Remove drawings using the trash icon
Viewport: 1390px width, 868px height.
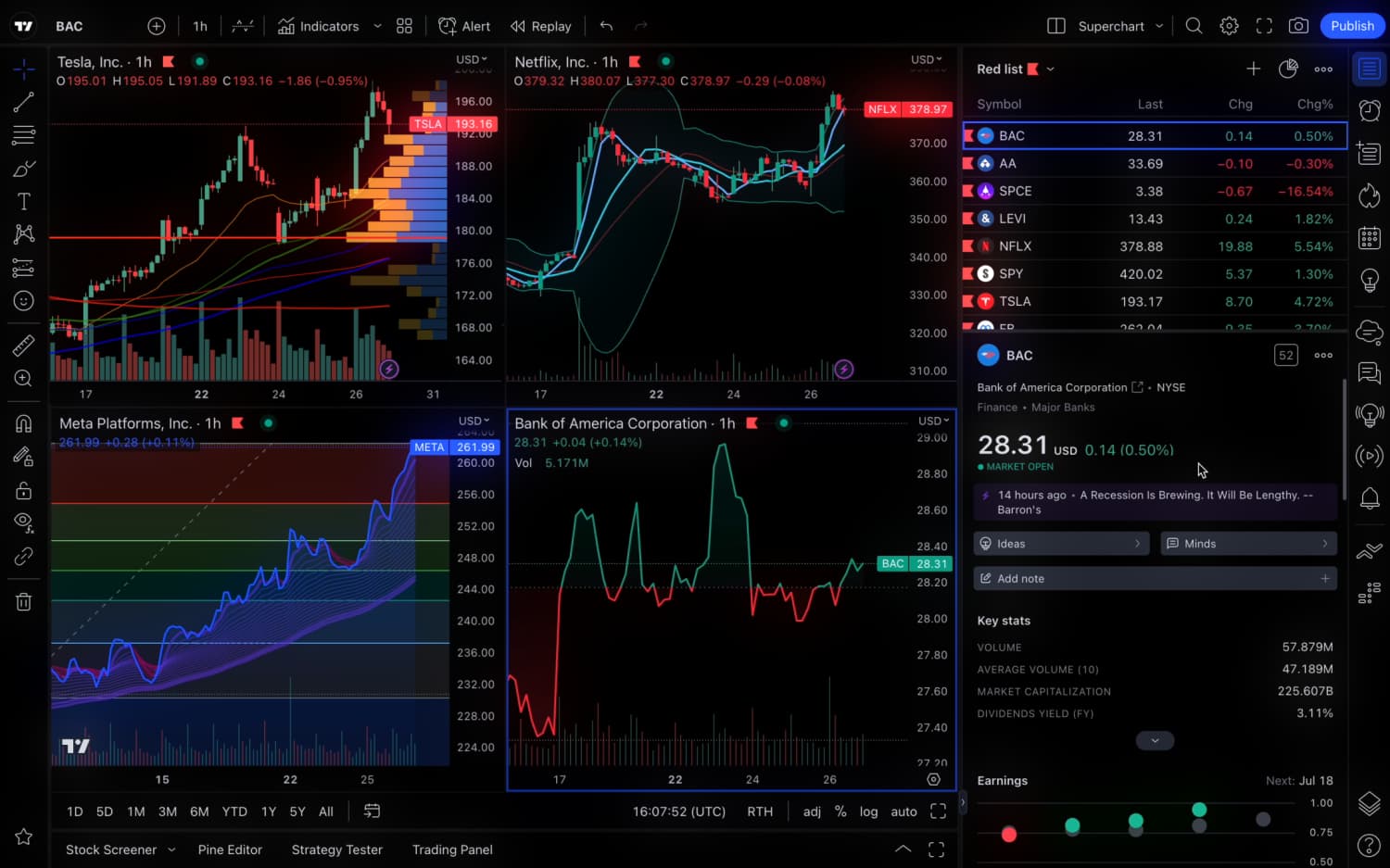(x=23, y=601)
